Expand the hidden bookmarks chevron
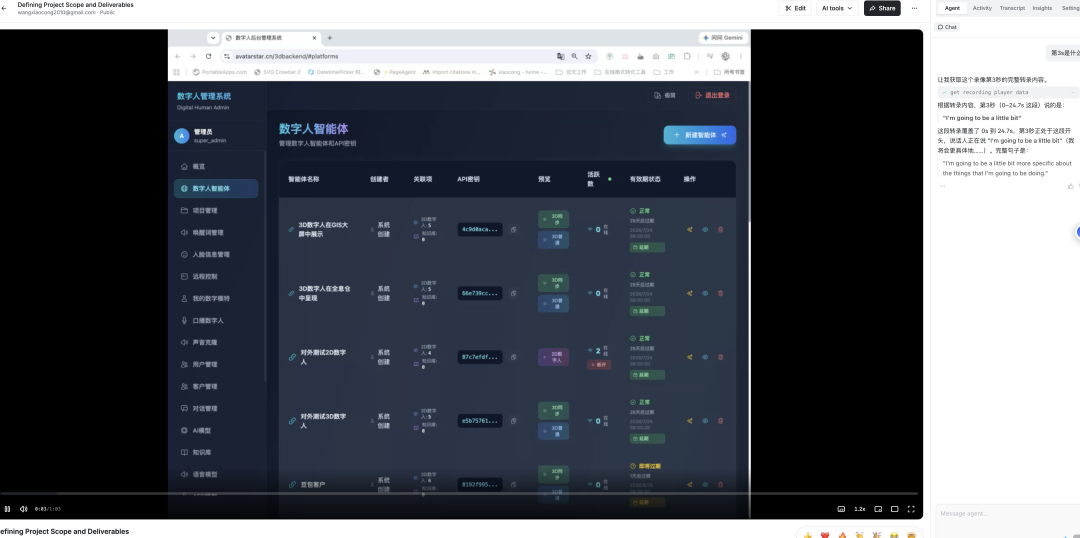Viewport: 1080px width, 538px height. (696, 72)
